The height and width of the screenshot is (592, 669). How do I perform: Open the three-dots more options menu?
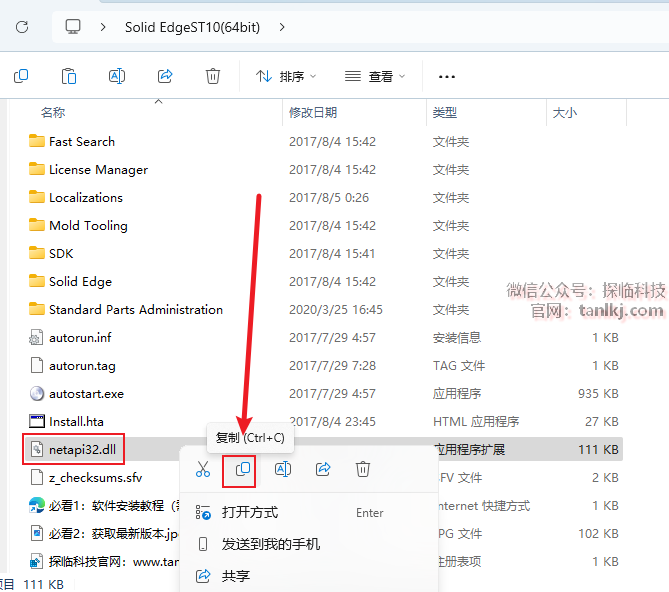(x=447, y=77)
